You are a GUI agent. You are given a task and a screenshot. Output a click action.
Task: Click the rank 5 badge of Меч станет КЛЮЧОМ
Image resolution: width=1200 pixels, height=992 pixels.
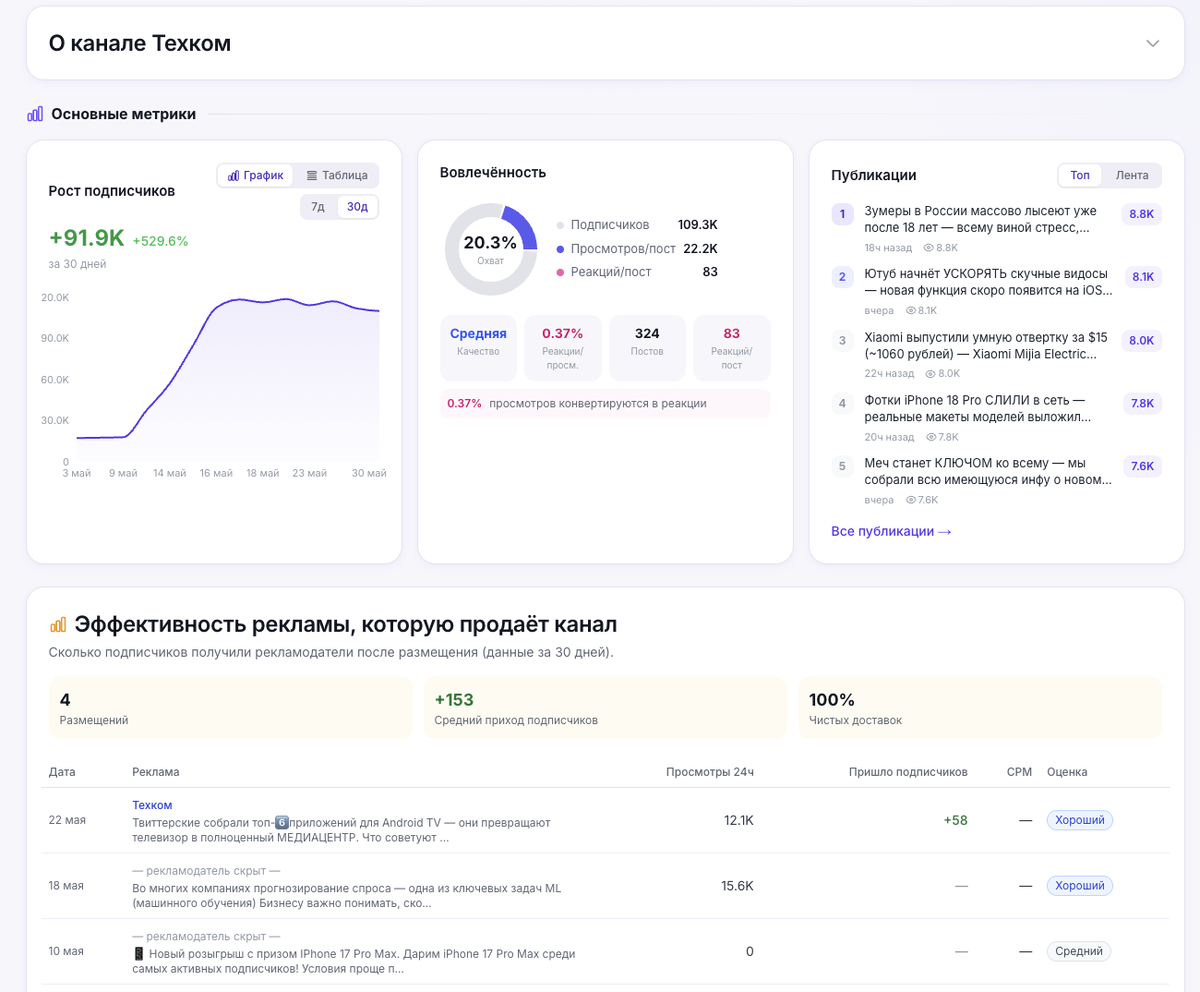point(842,466)
